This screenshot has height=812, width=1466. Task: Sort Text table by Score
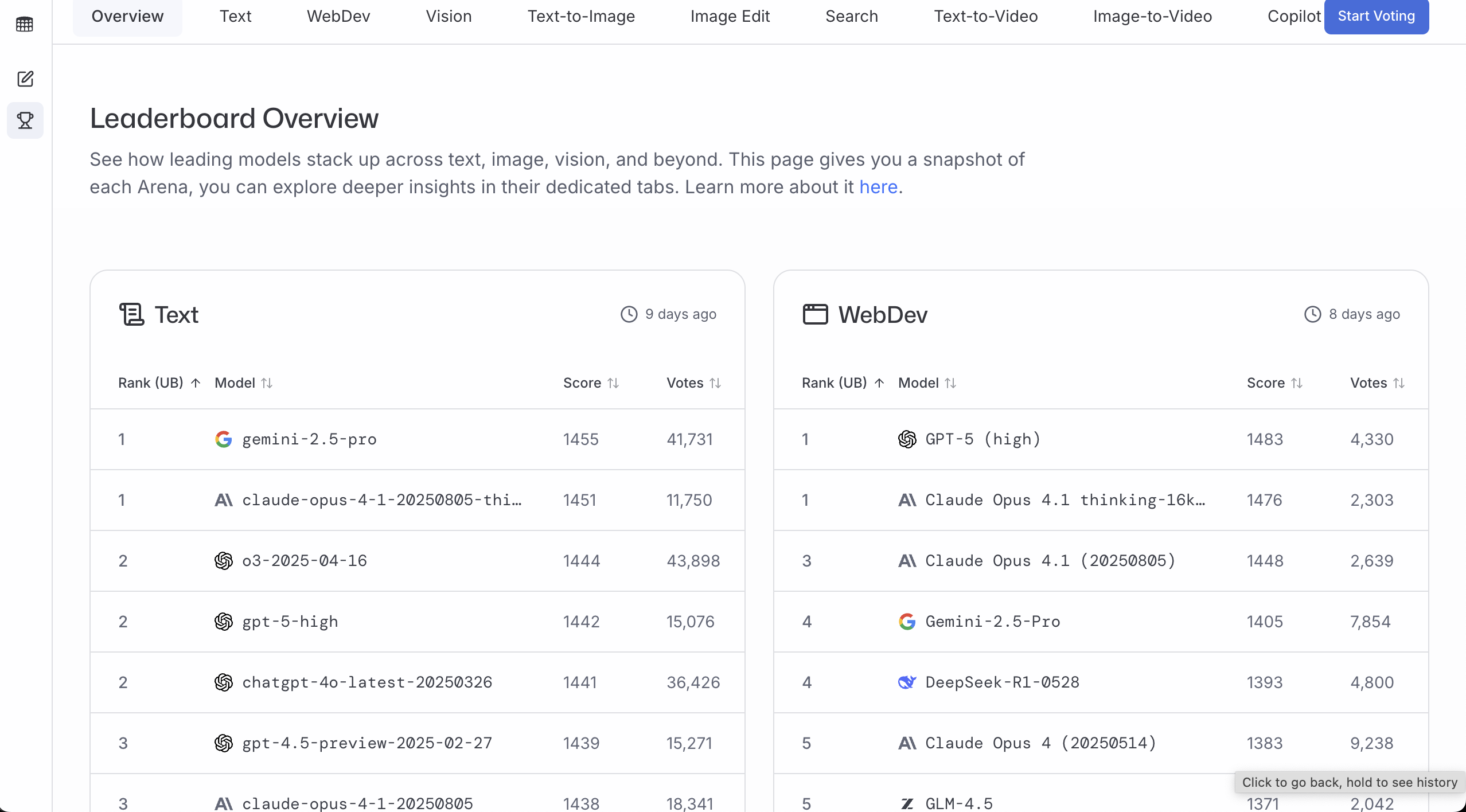coord(591,383)
